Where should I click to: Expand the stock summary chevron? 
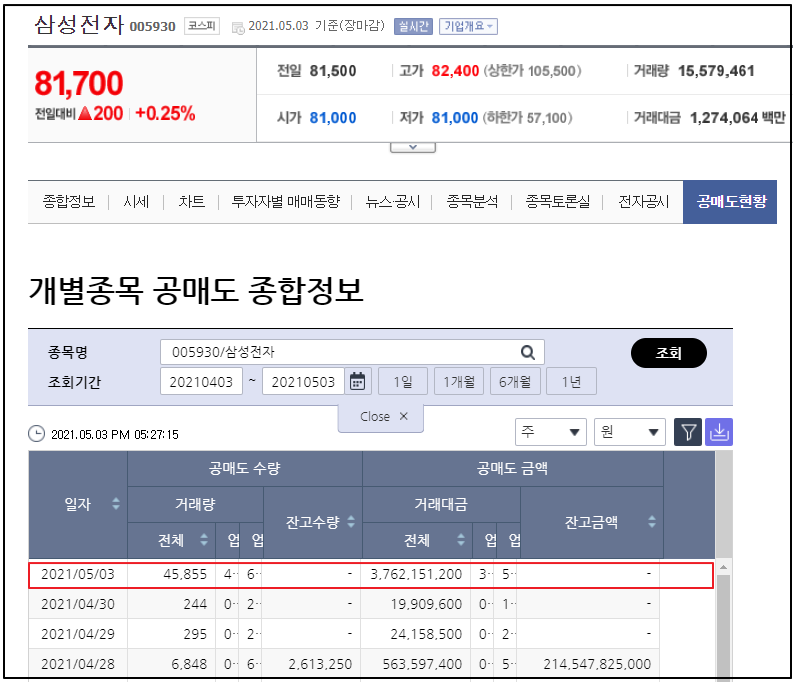(413, 147)
